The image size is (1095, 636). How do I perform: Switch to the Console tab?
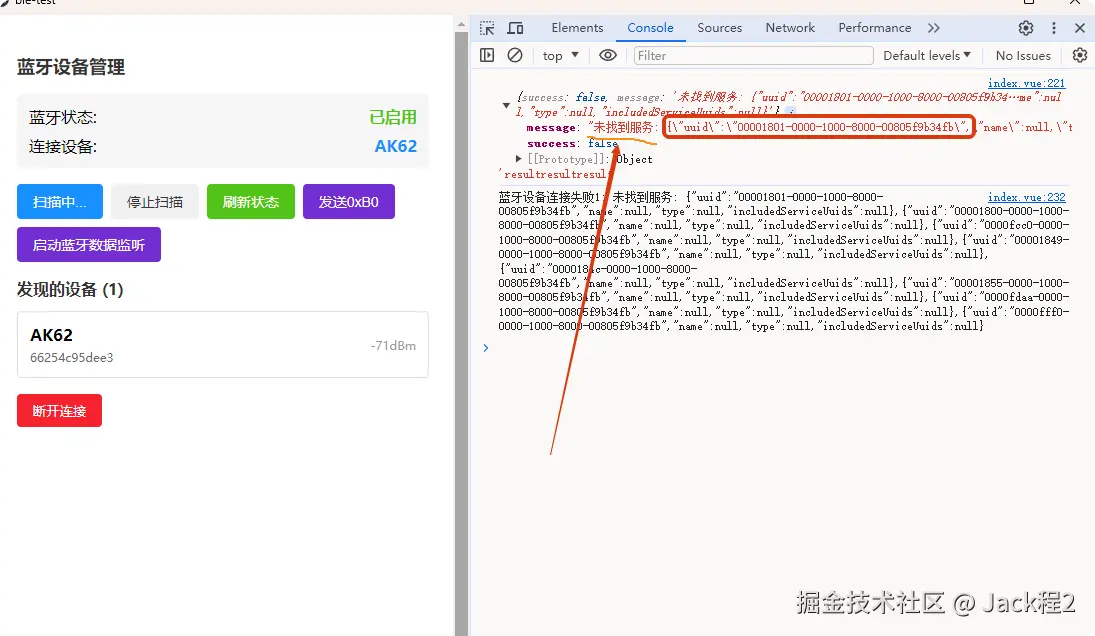650,28
